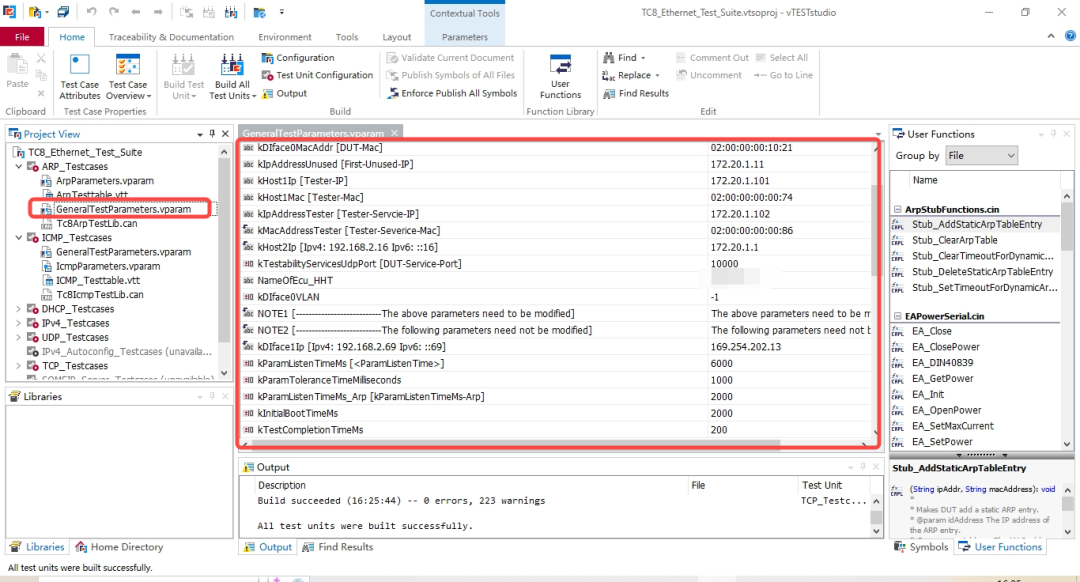Select IcmpParameters.vparam file

pos(108,267)
